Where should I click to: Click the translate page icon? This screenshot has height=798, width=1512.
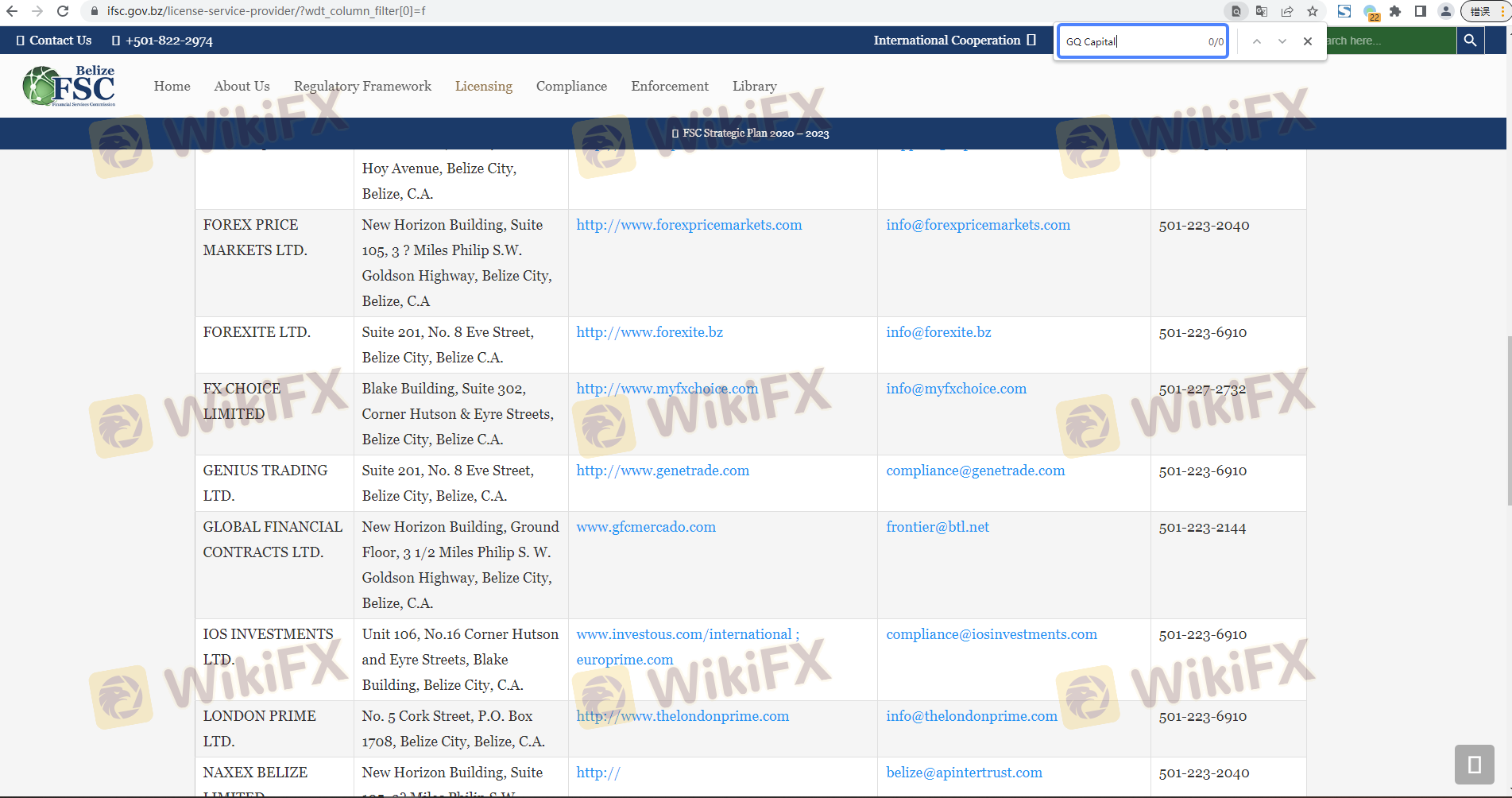point(1262,11)
